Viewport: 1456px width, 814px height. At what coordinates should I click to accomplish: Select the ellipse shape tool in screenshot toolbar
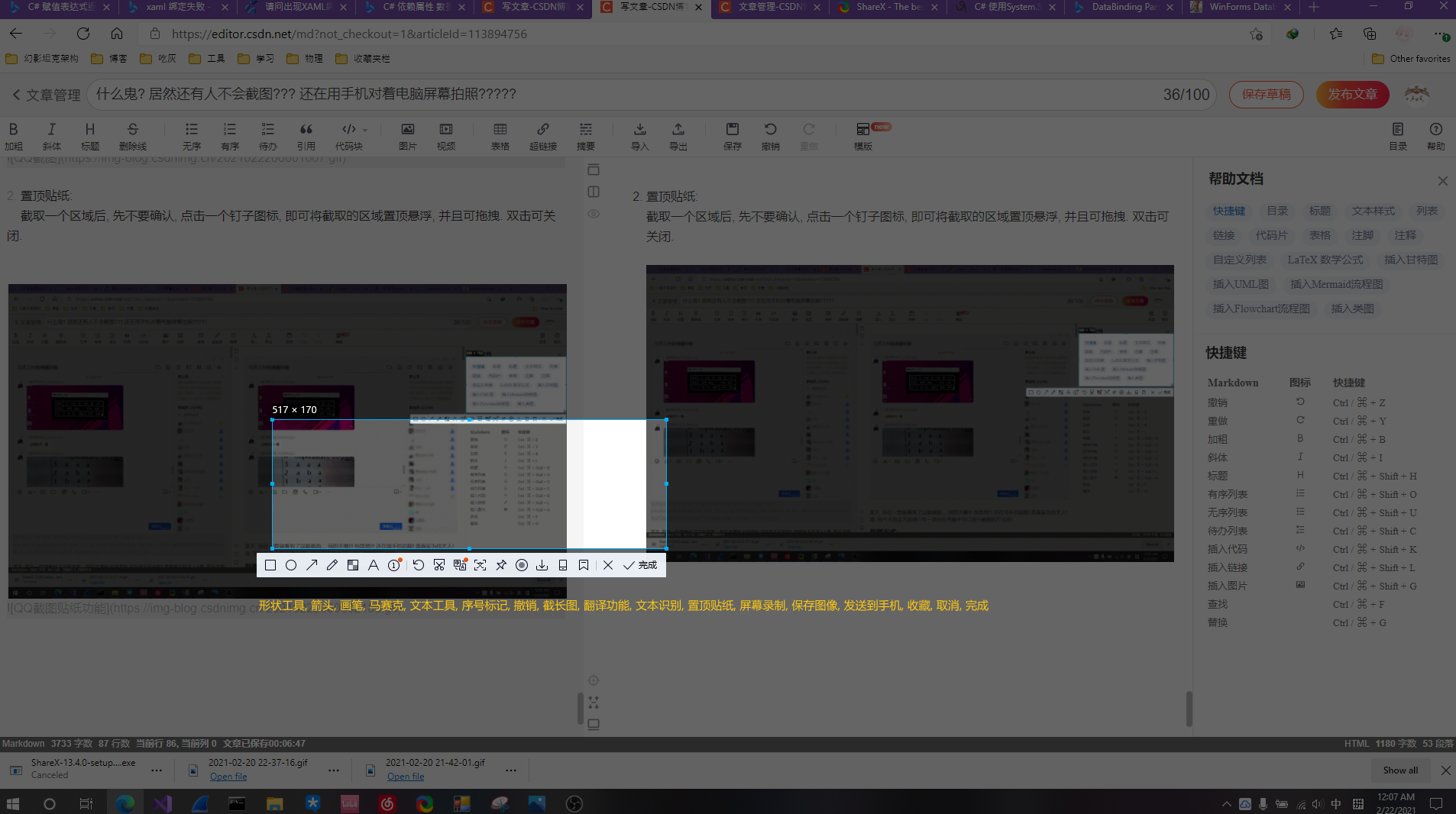(x=291, y=565)
